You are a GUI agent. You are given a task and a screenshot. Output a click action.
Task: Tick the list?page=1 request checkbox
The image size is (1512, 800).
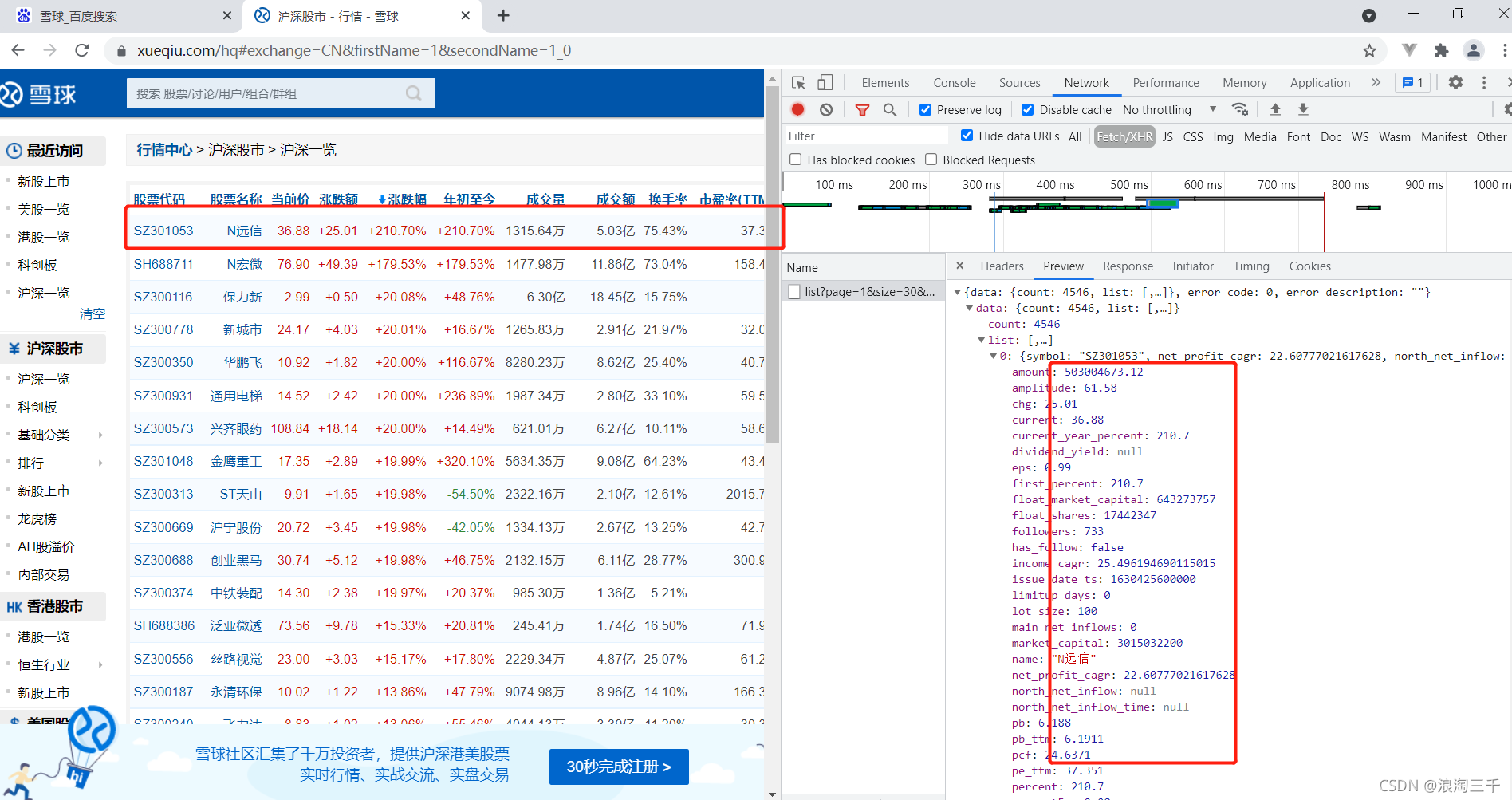tap(794, 292)
